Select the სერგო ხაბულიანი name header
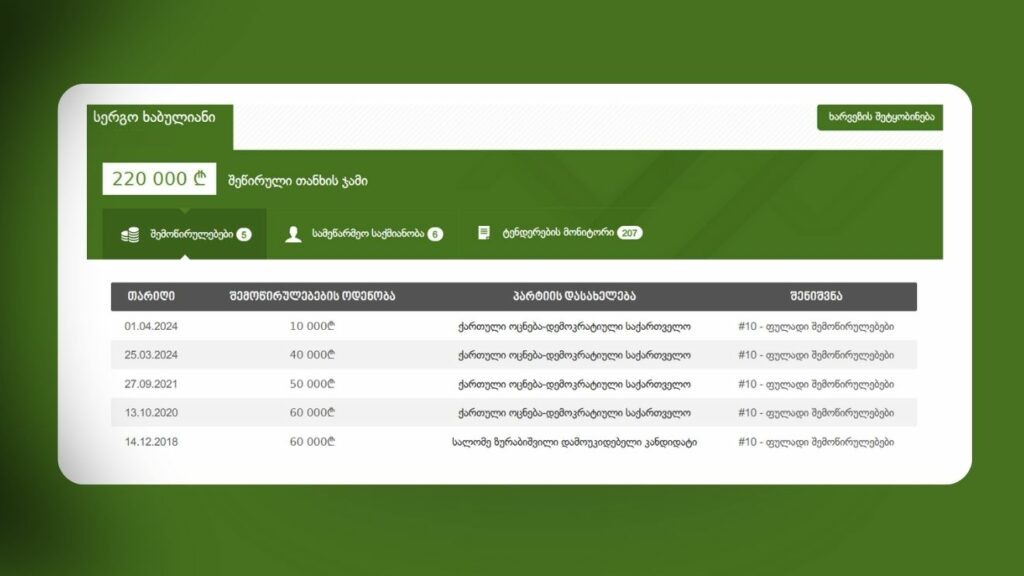This screenshot has width=1024, height=576. pos(156,117)
